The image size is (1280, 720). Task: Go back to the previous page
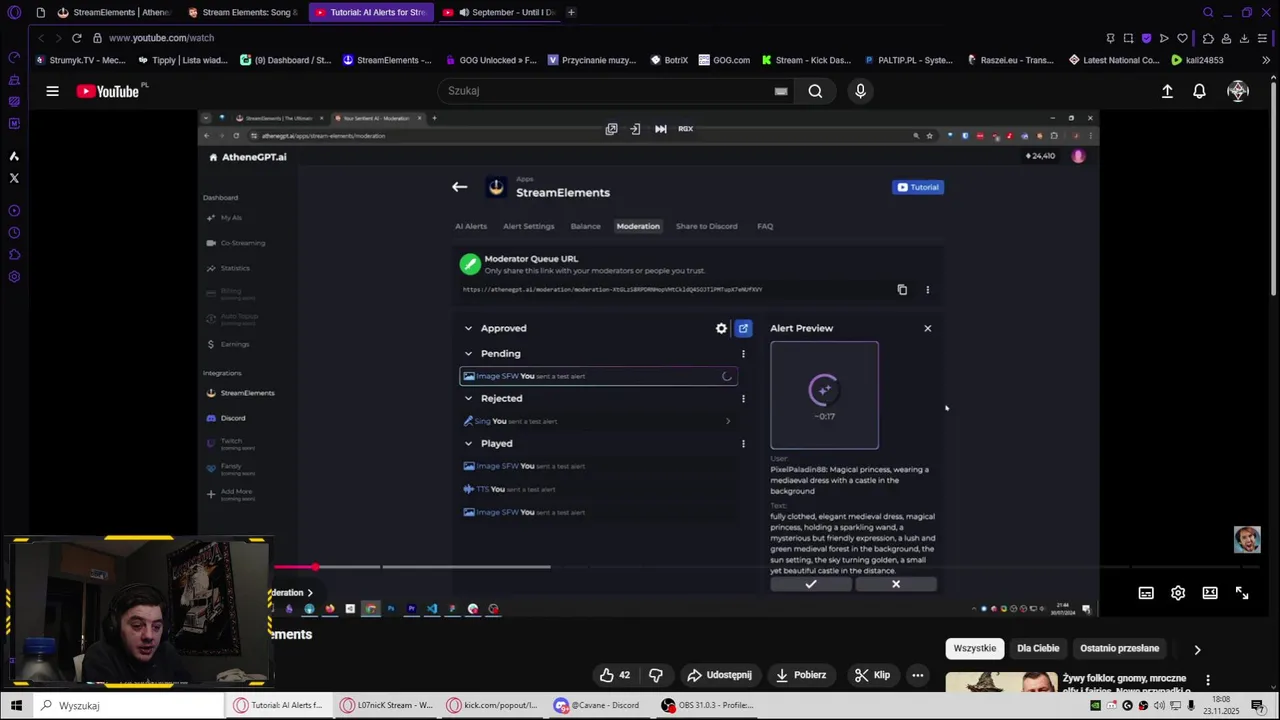(40, 38)
